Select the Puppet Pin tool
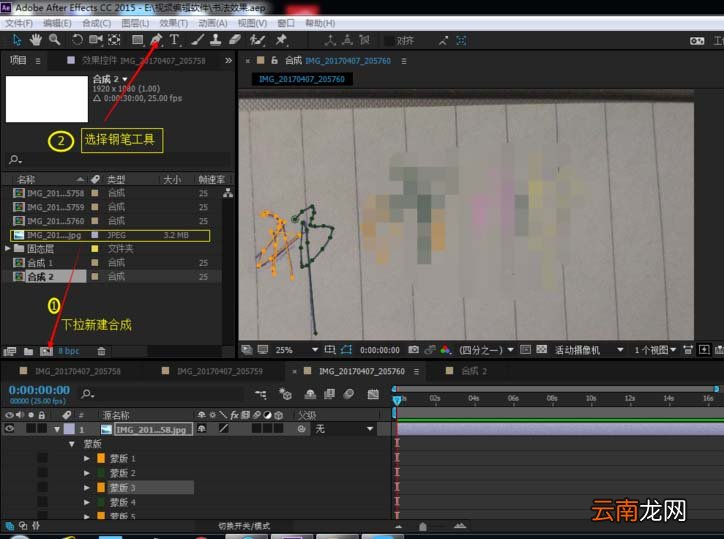724x539 pixels. coord(281,40)
